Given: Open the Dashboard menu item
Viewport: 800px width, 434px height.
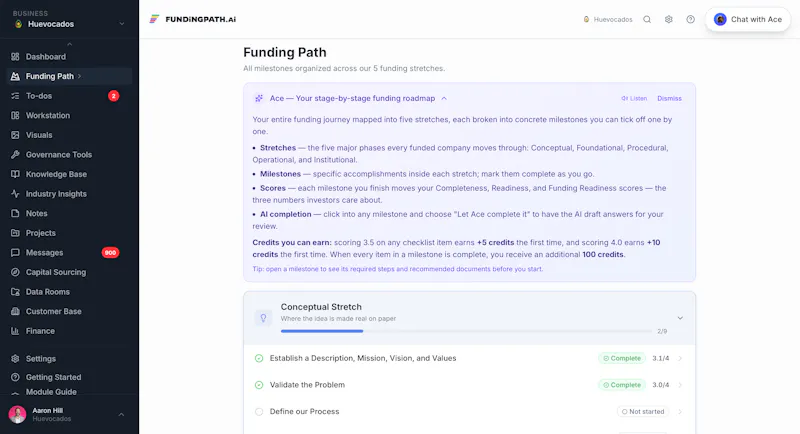Looking at the screenshot, I should click(x=69, y=57).
